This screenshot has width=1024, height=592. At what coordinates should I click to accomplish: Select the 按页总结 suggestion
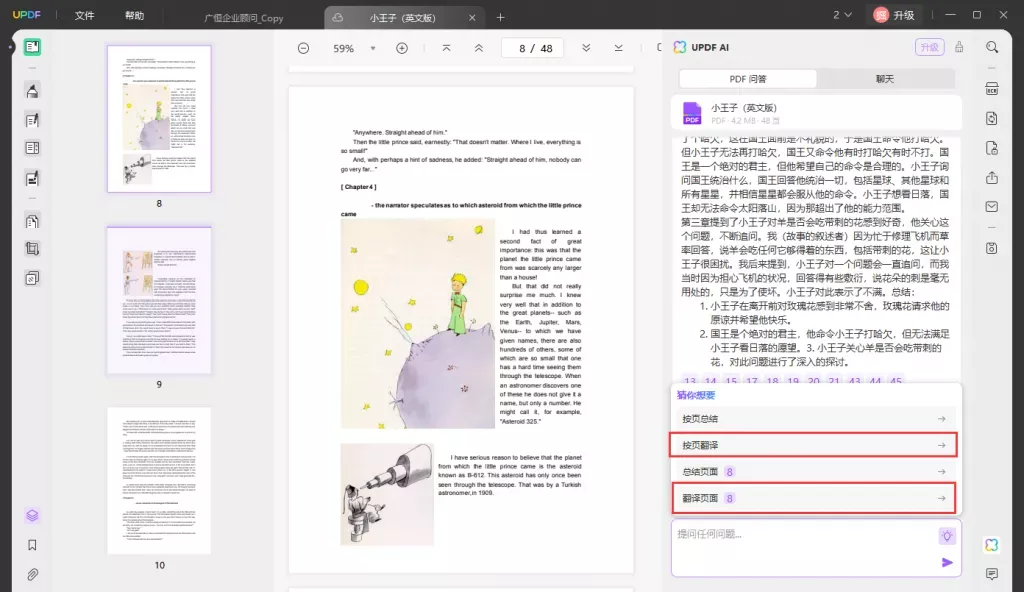pos(814,419)
